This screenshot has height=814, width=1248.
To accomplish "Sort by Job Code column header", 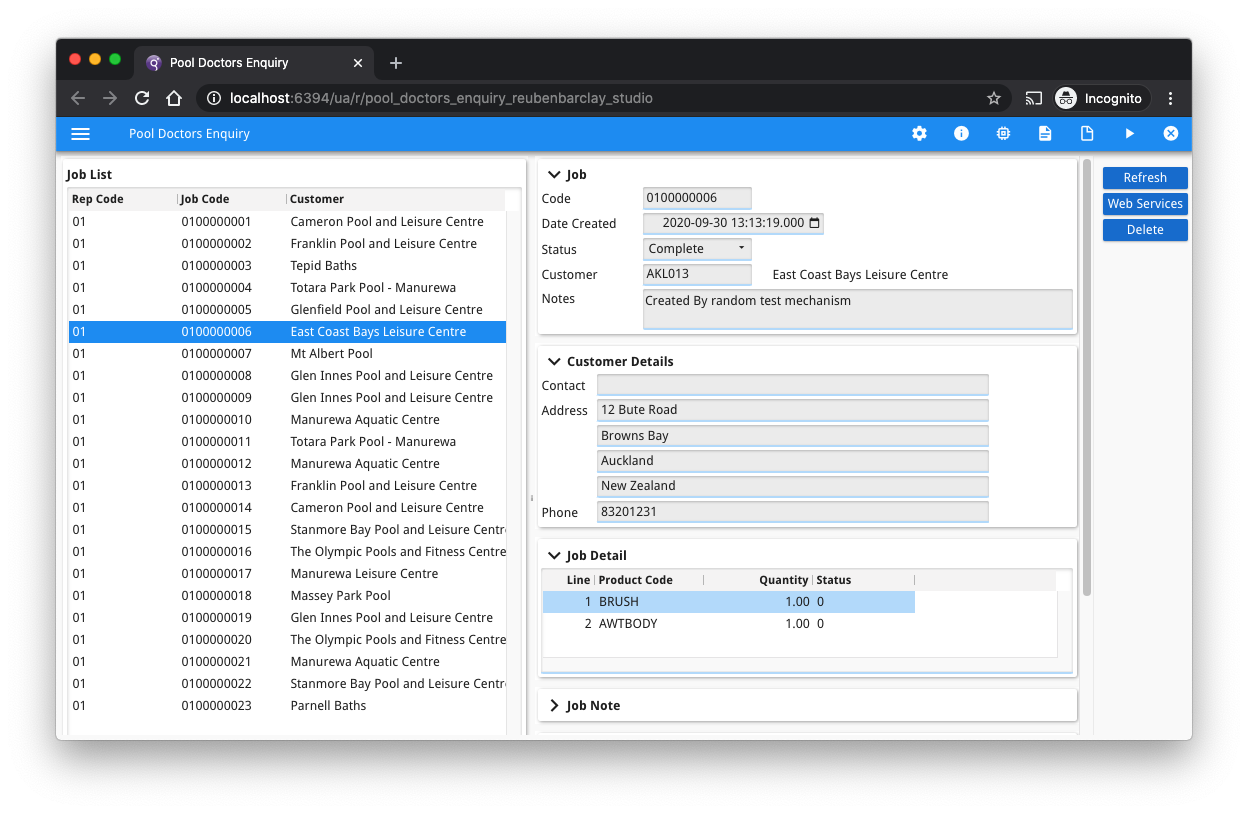I will [232, 199].
